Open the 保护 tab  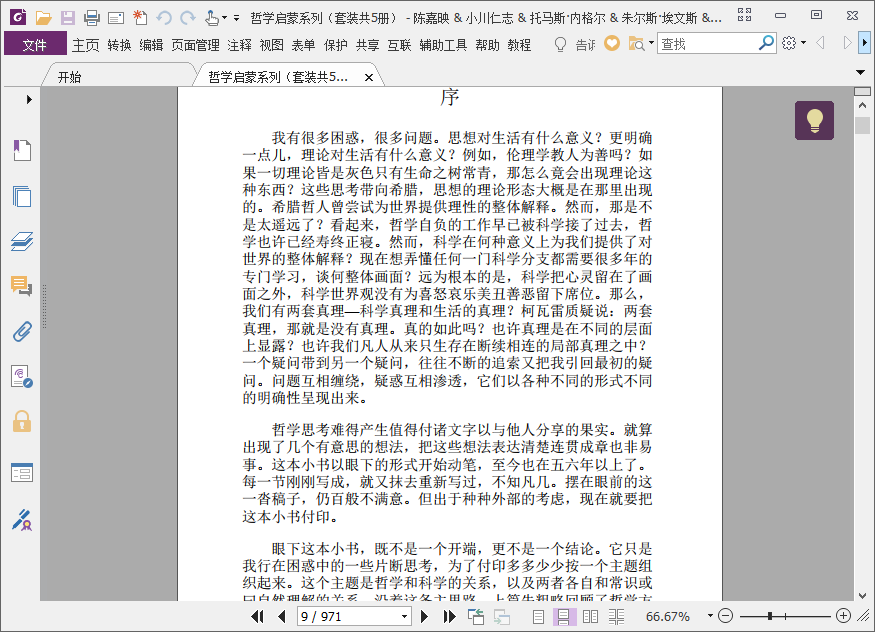tap(335, 45)
